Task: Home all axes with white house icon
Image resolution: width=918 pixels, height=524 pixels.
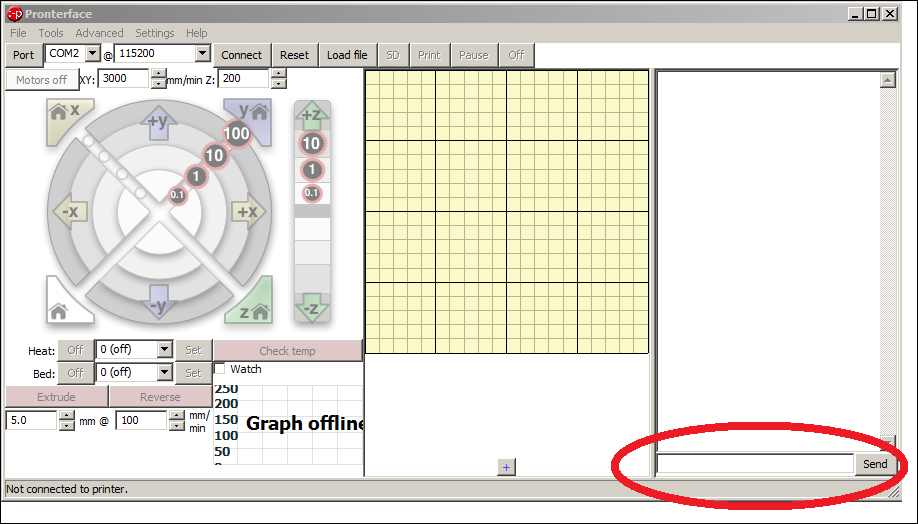Action: tap(66, 303)
